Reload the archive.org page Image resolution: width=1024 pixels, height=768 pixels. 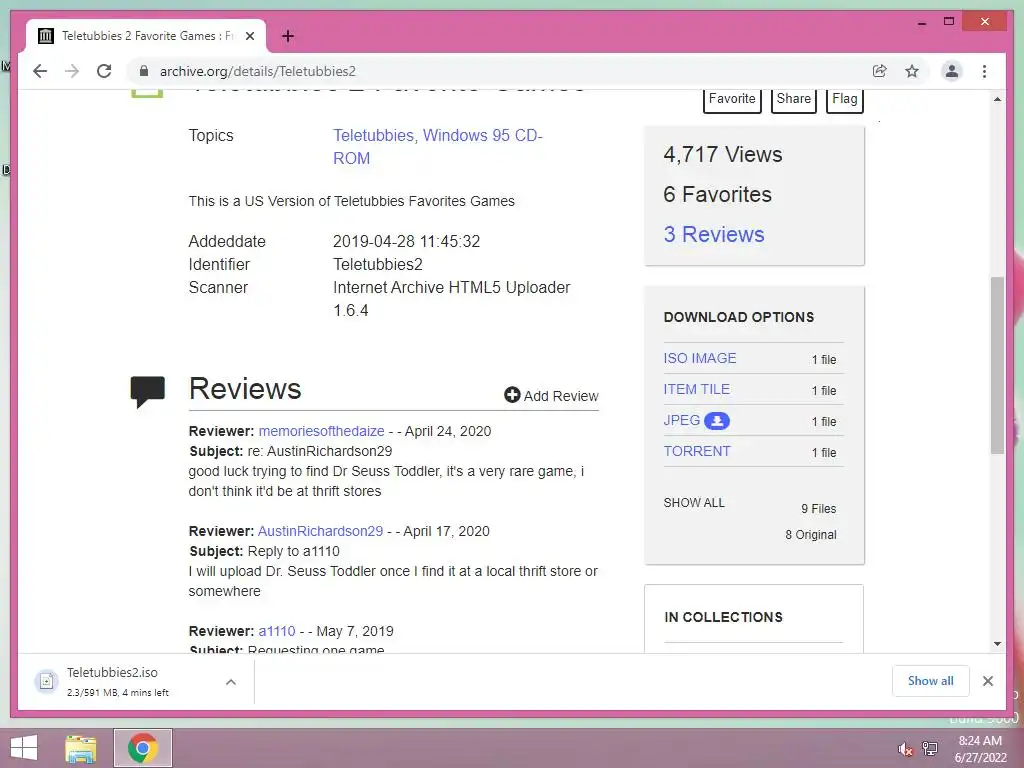pos(104,71)
